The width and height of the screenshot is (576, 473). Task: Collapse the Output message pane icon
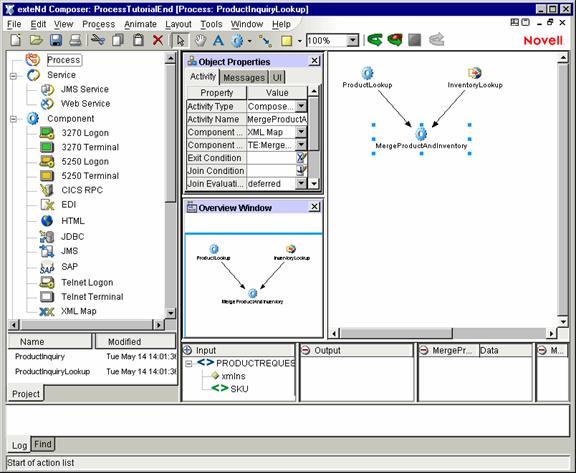tap(306, 350)
